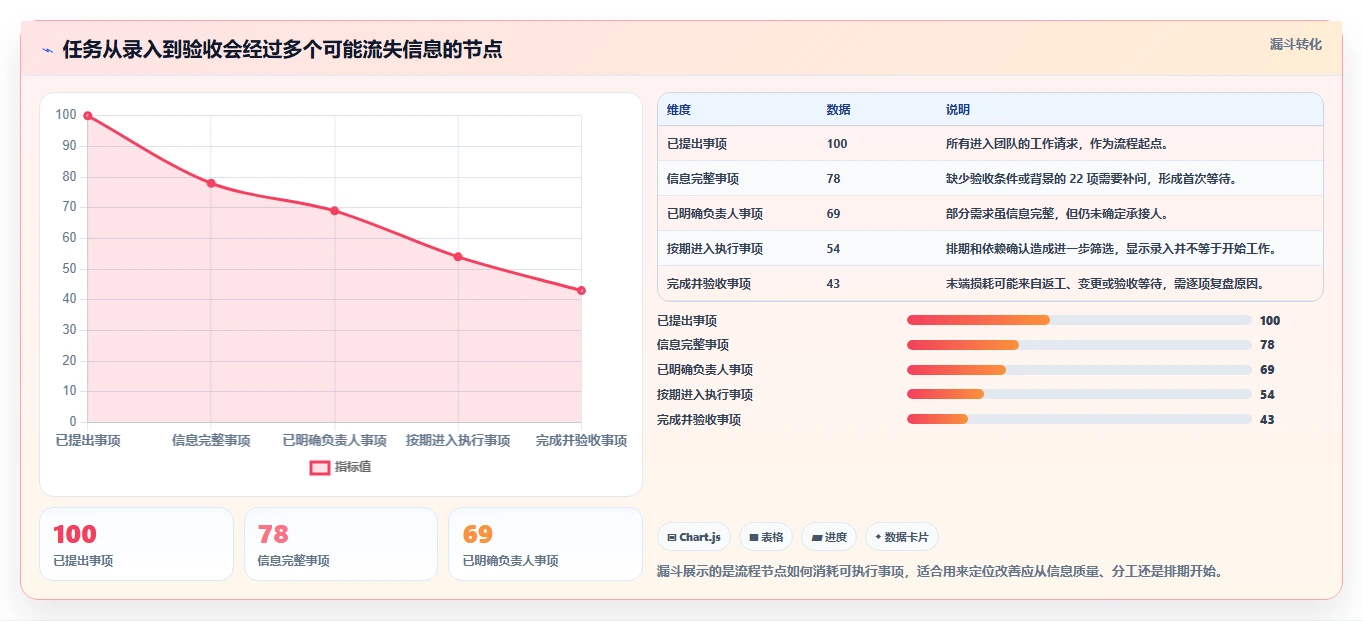
Task: Click the progress bar for 已提出事项
Action: click(1079, 320)
